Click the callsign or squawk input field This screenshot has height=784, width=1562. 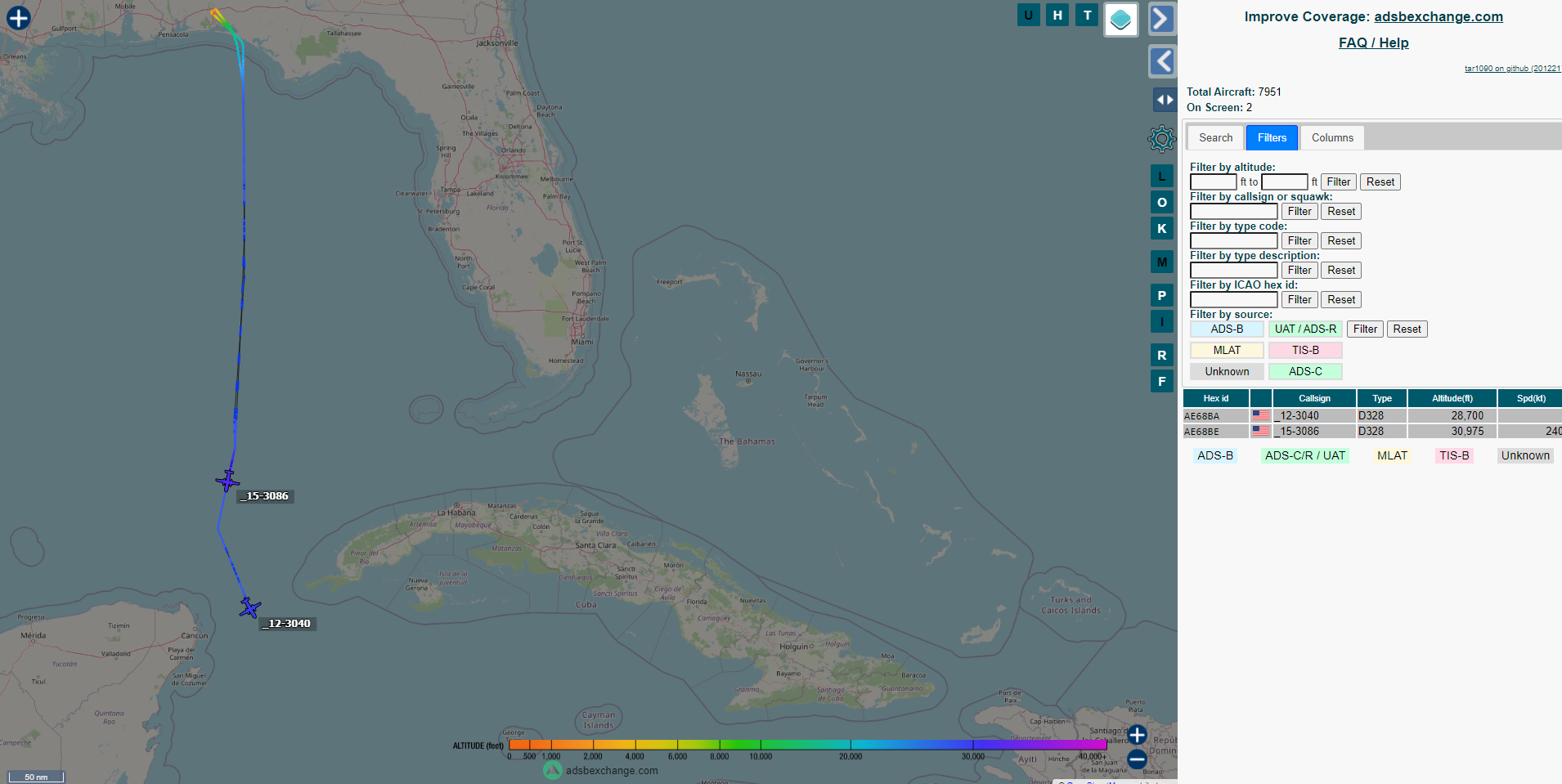[1234, 211]
